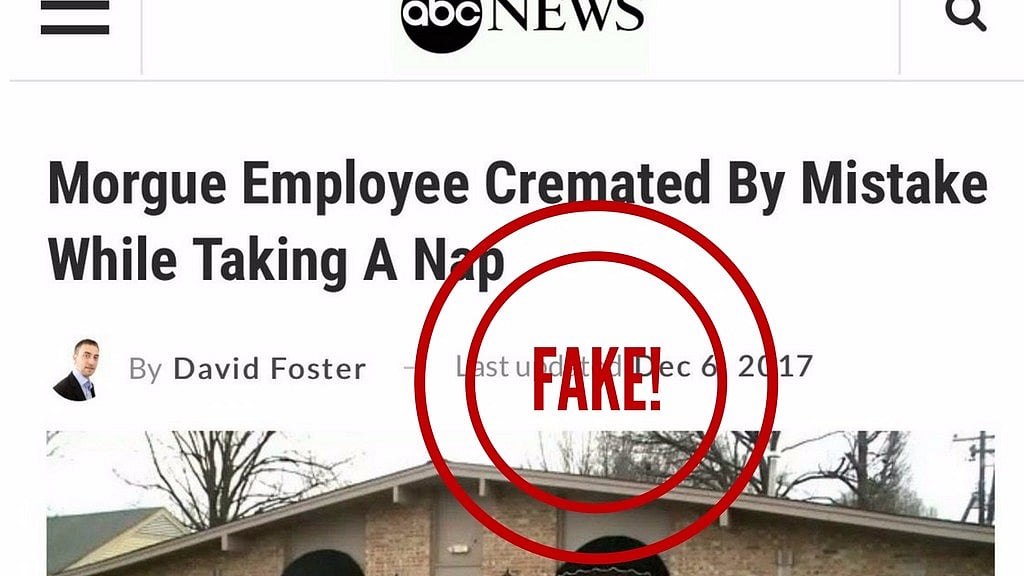Click headline text 'While Taking A Nap'
The width and height of the screenshot is (1024, 576).
[x=276, y=260]
